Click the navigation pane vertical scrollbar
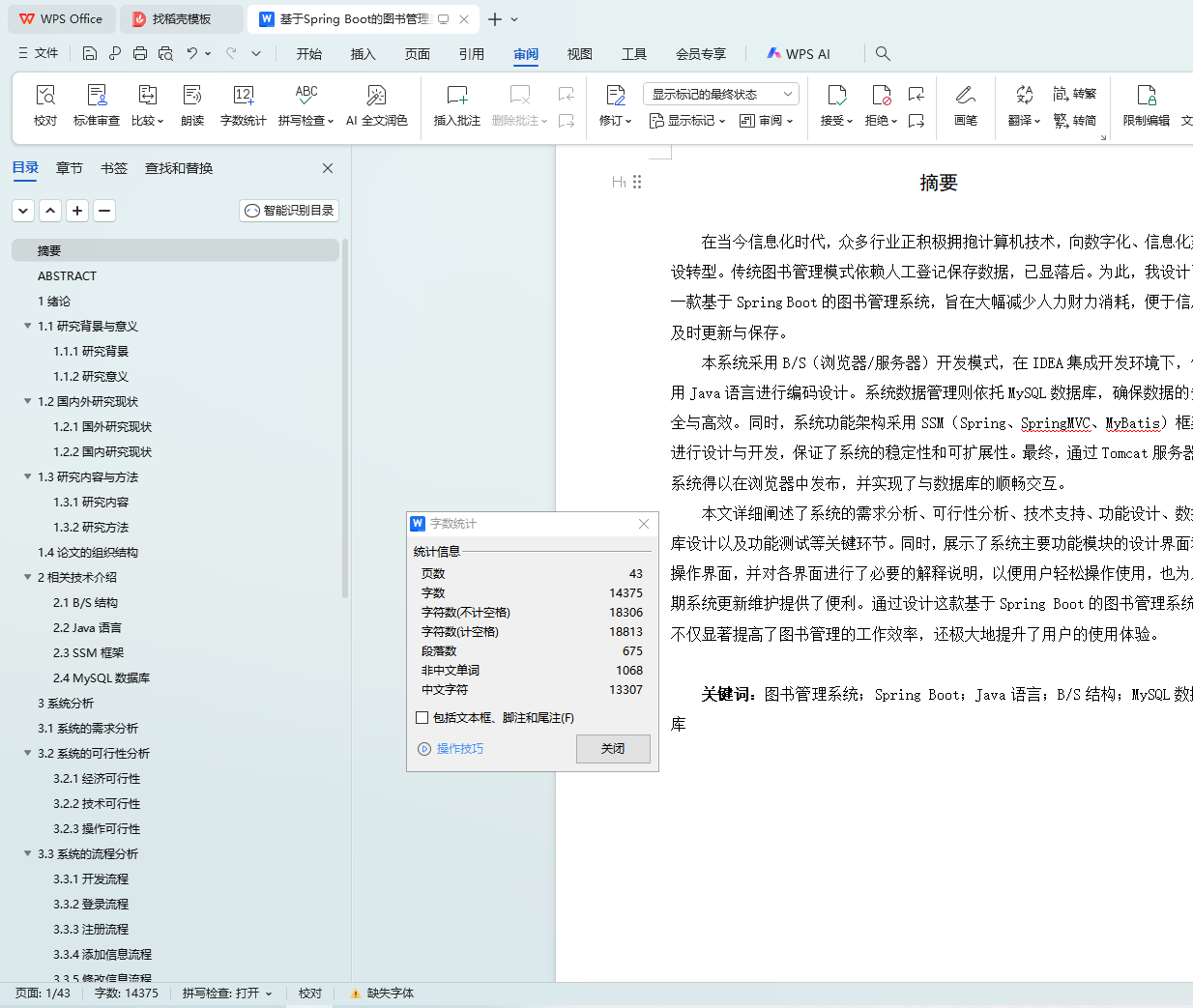This screenshot has height=1008, width=1193. coord(344,419)
